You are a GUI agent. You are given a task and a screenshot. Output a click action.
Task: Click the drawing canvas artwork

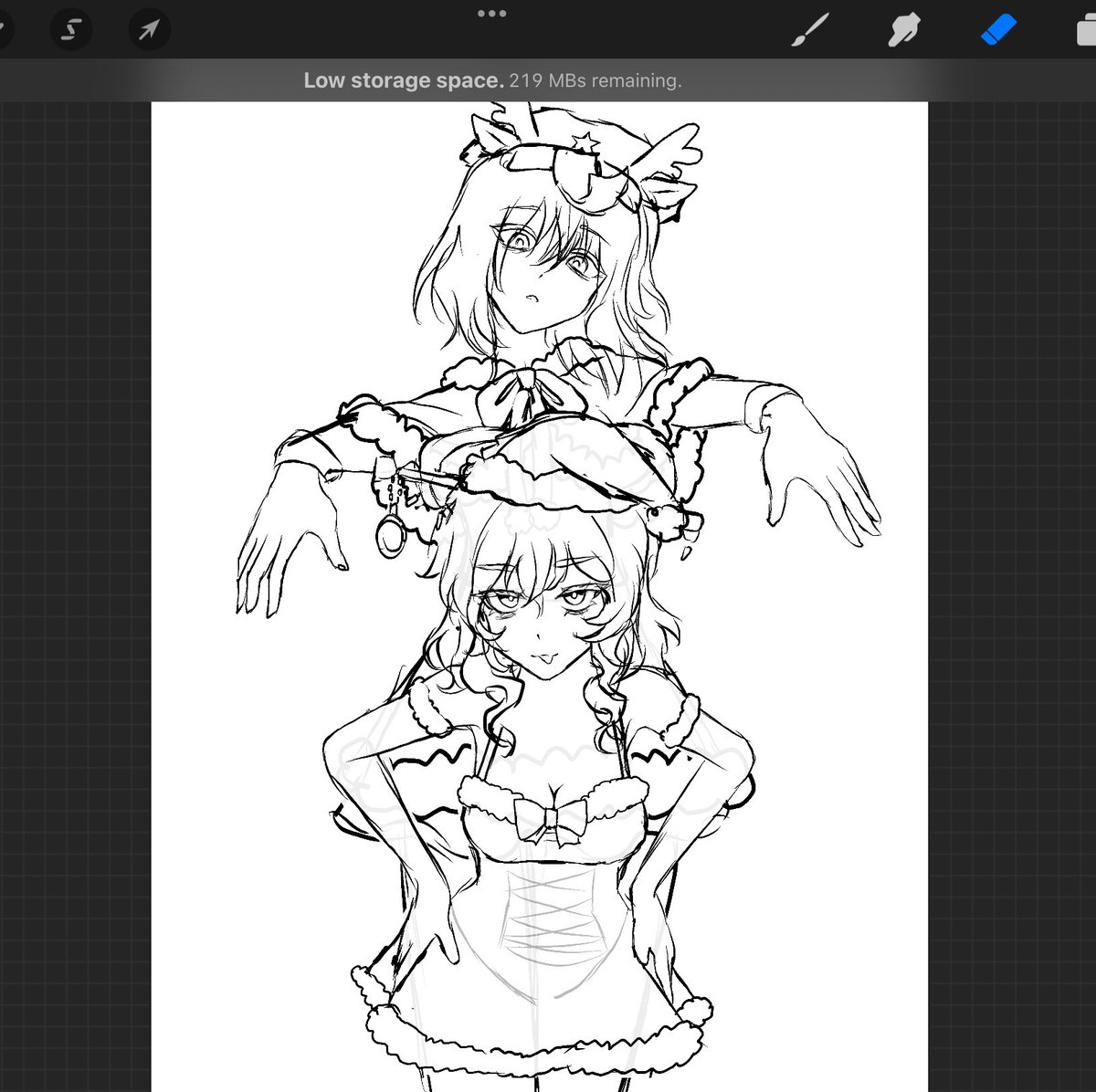539,597
